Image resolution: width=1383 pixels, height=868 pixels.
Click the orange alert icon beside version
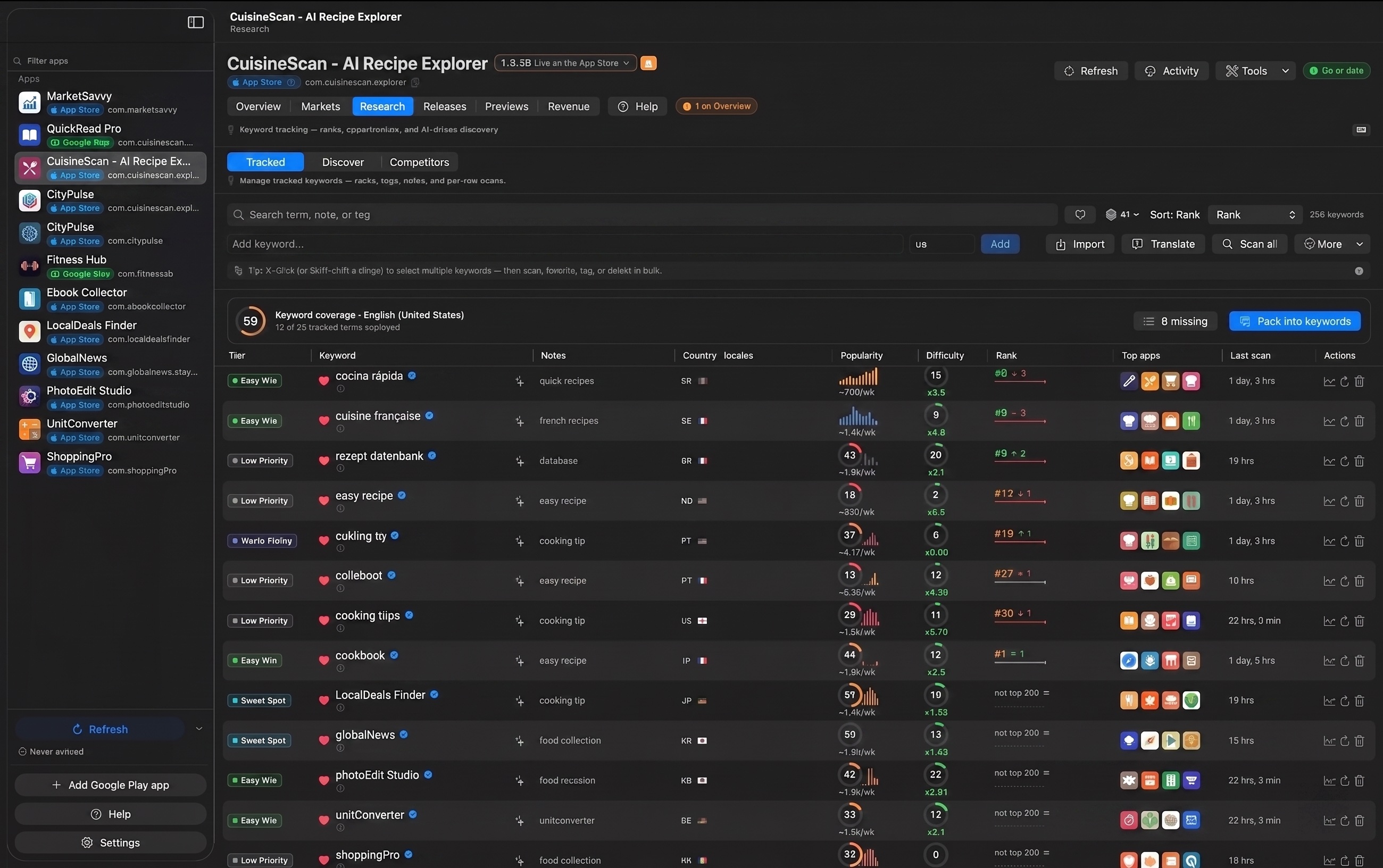click(648, 63)
